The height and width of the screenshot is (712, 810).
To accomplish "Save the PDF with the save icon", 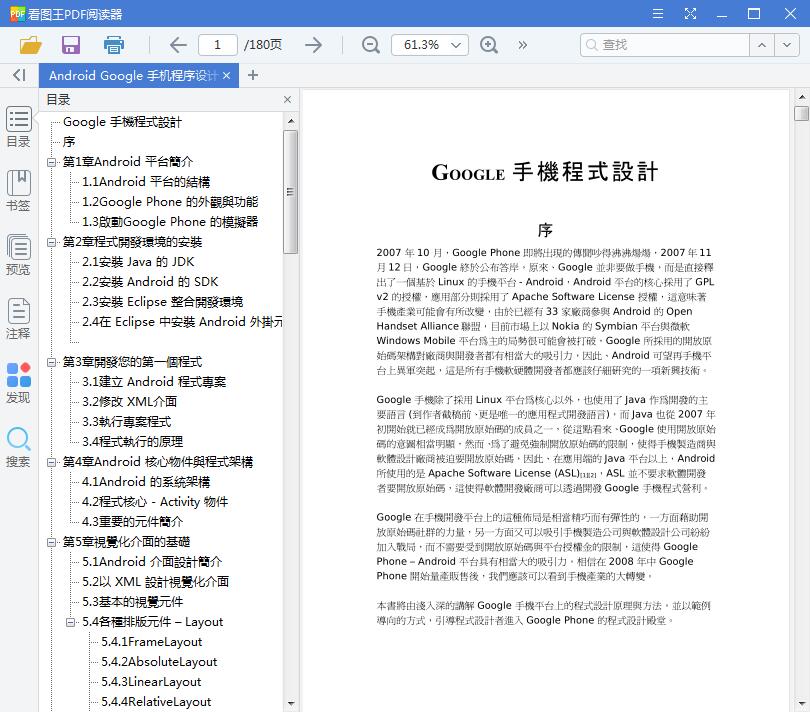I will [x=70, y=45].
